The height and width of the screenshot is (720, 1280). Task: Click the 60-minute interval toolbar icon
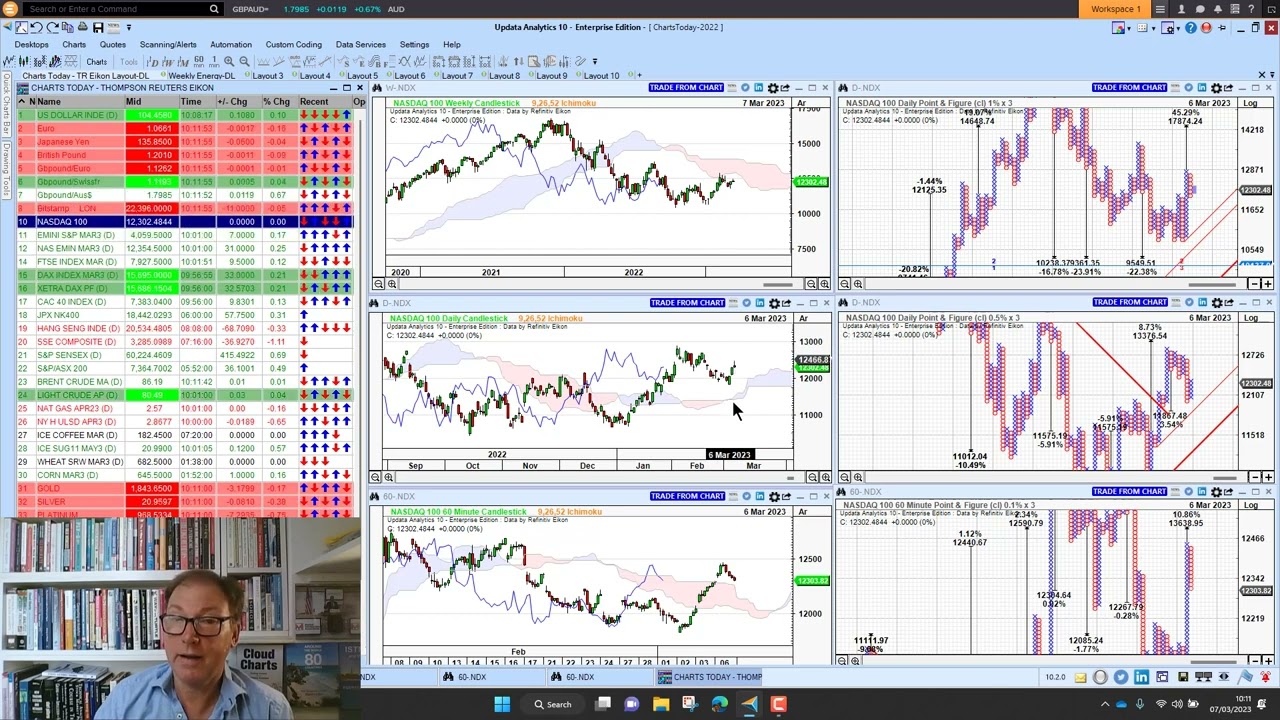(x=197, y=61)
